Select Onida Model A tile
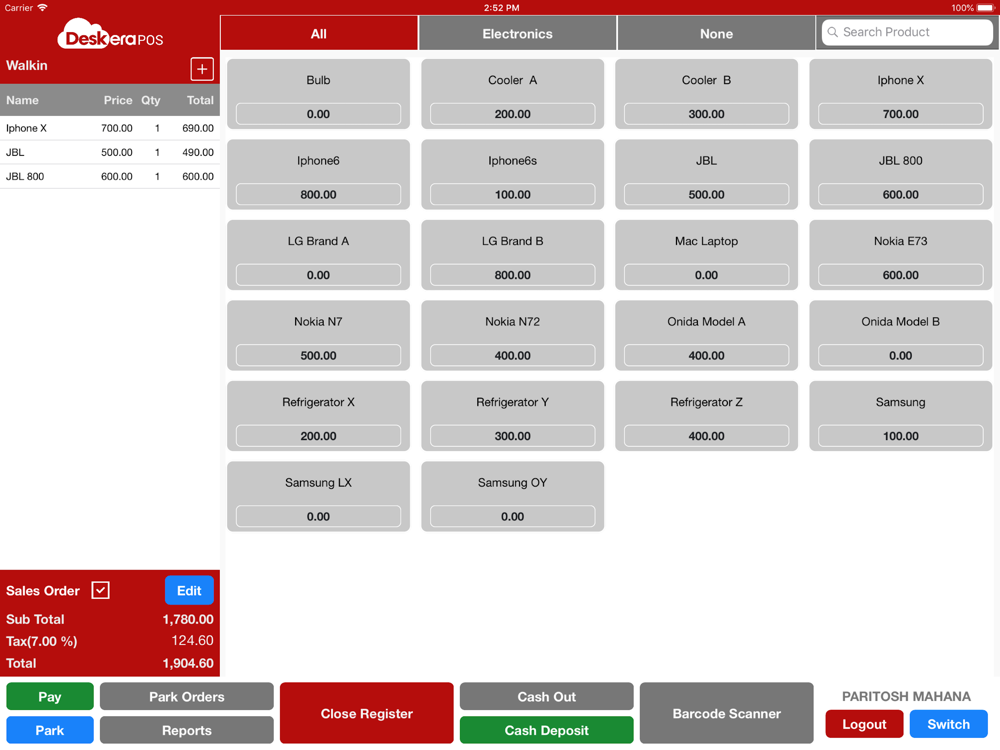 [706, 335]
